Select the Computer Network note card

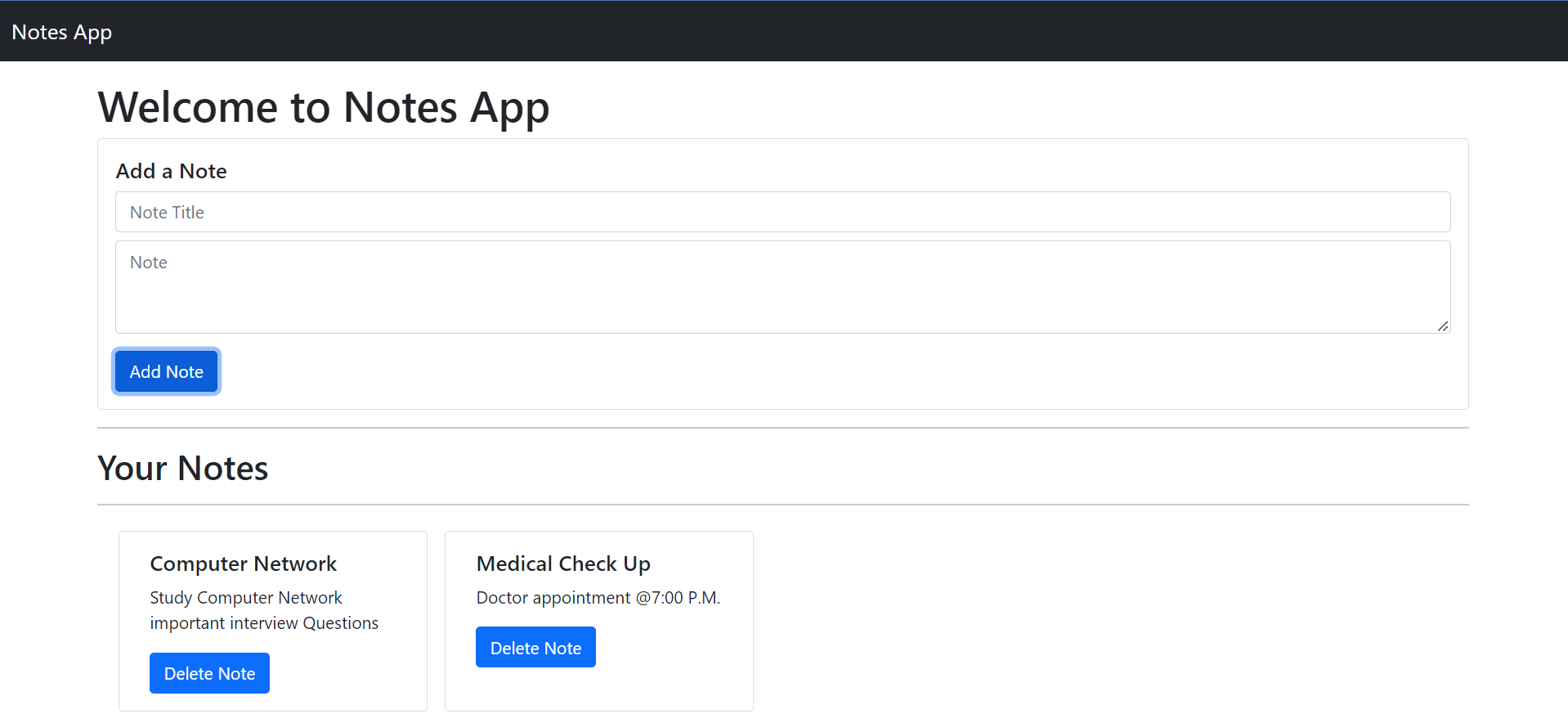point(272,620)
